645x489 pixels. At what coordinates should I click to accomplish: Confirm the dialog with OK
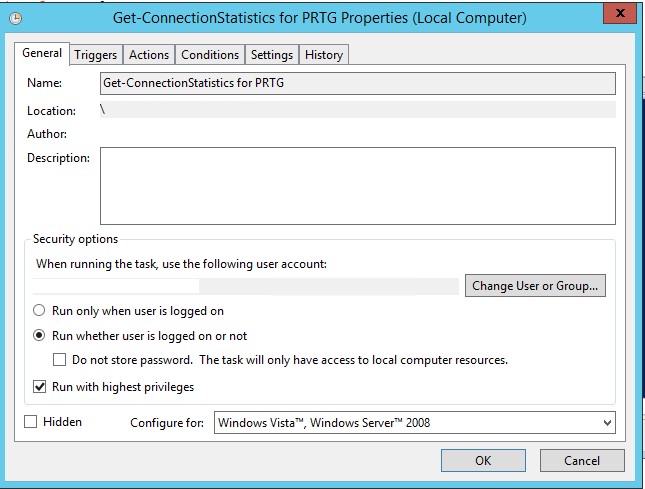click(483, 461)
